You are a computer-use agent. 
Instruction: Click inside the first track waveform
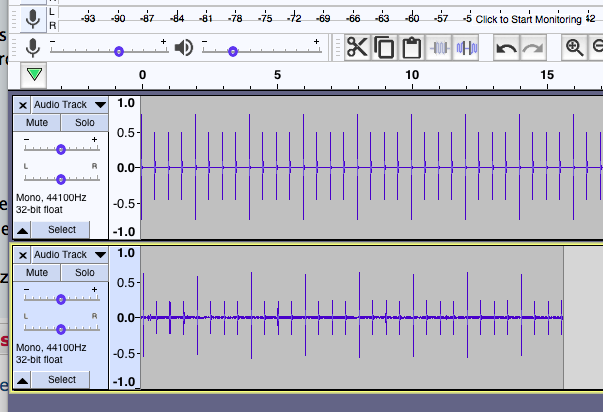(x=371, y=167)
